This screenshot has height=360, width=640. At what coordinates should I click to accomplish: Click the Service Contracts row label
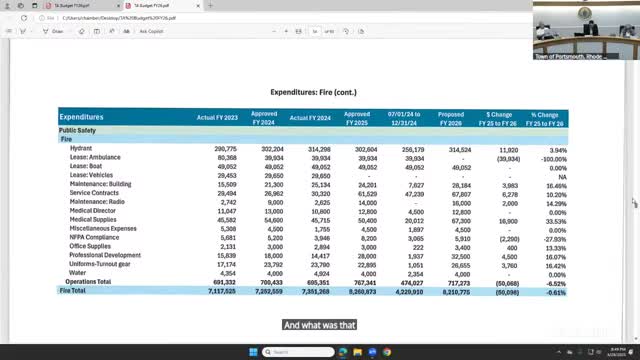point(94,193)
